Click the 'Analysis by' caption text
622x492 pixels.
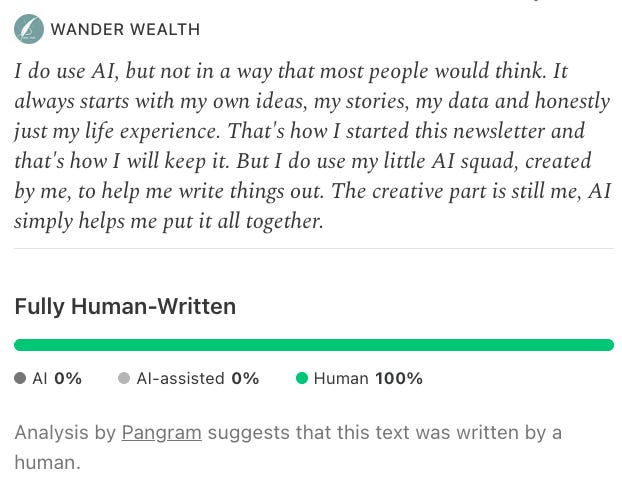[x=65, y=433]
